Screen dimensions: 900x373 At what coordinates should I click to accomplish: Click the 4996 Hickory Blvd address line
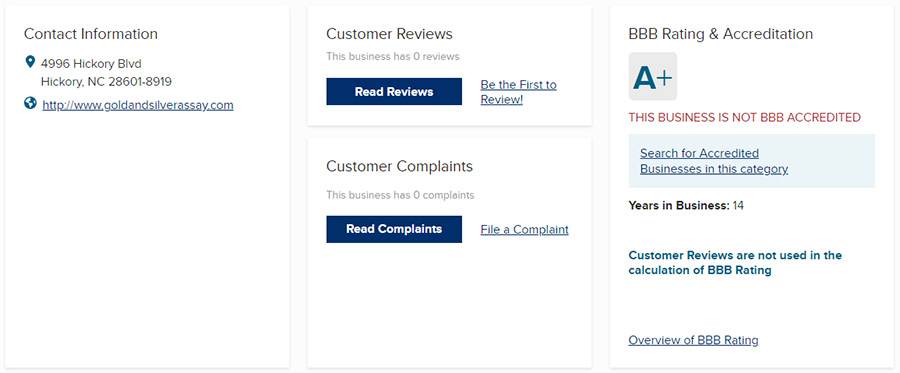point(91,63)
